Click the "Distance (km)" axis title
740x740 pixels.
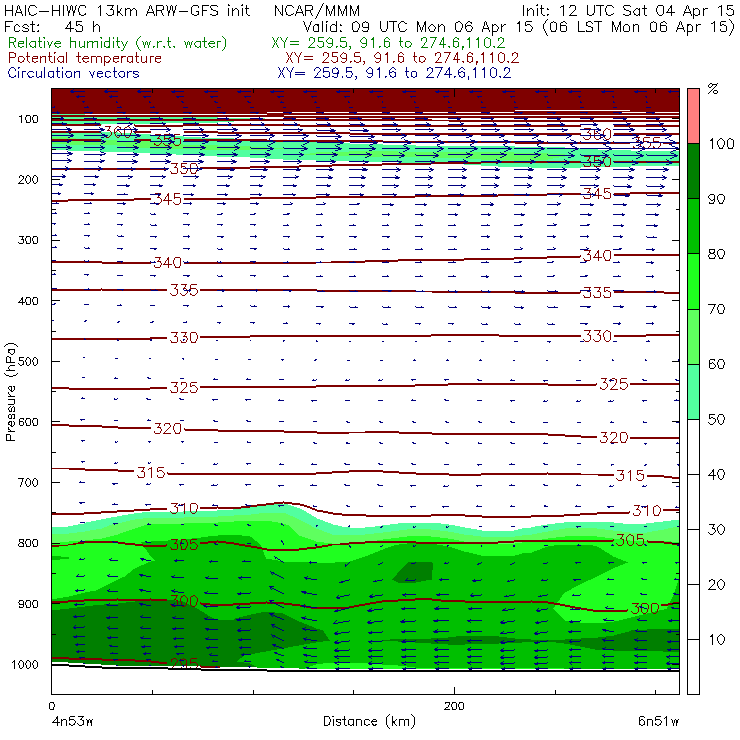pos(369,721)
